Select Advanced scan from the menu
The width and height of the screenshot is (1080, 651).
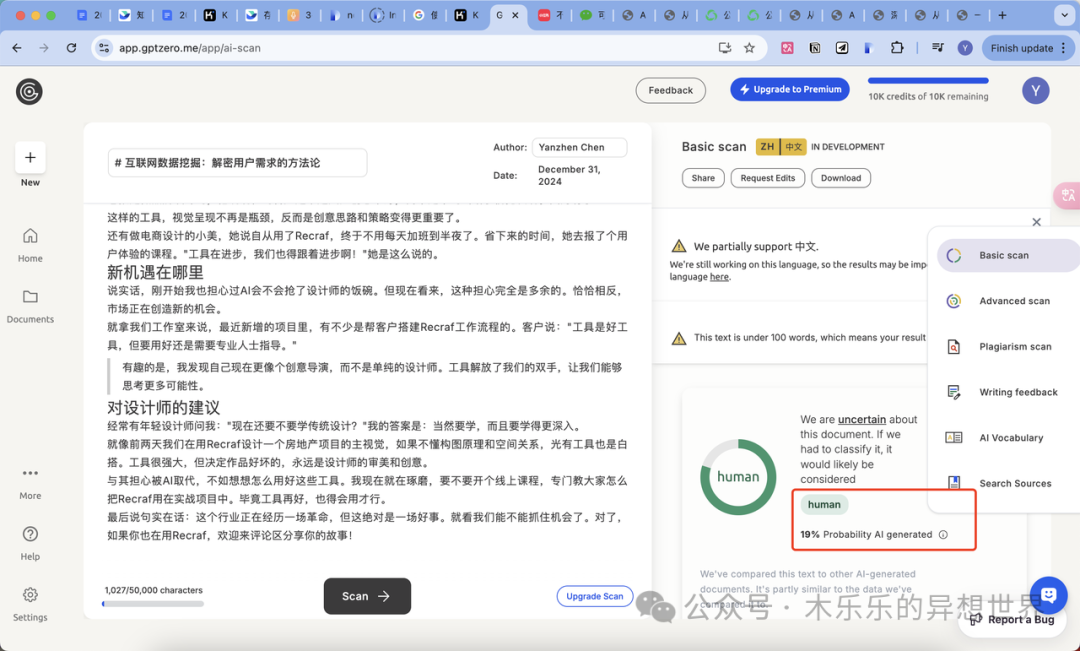[x=1014, y=301]
